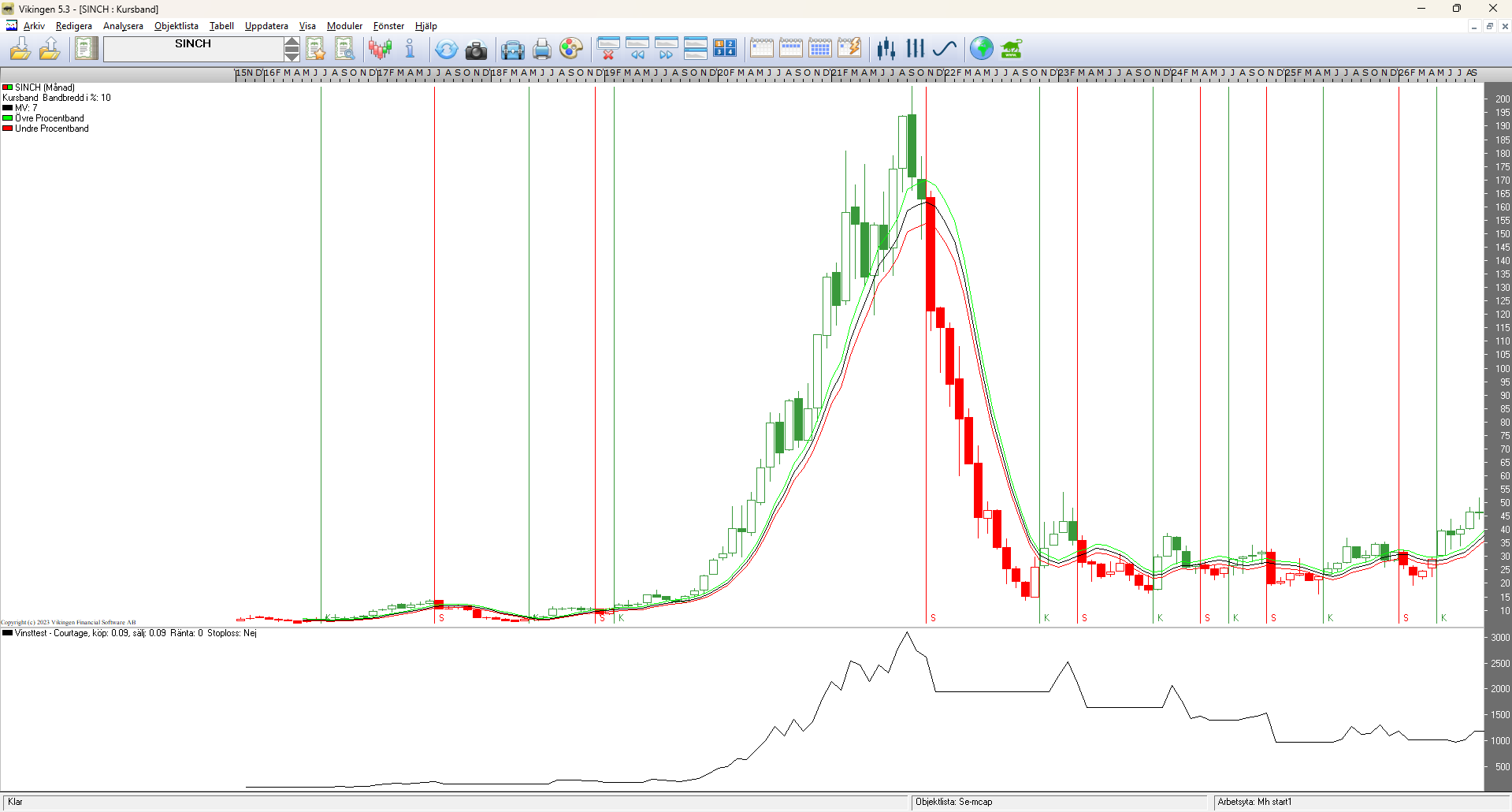Click the Objektlista: Se-mcap status entry

point(953,802)
